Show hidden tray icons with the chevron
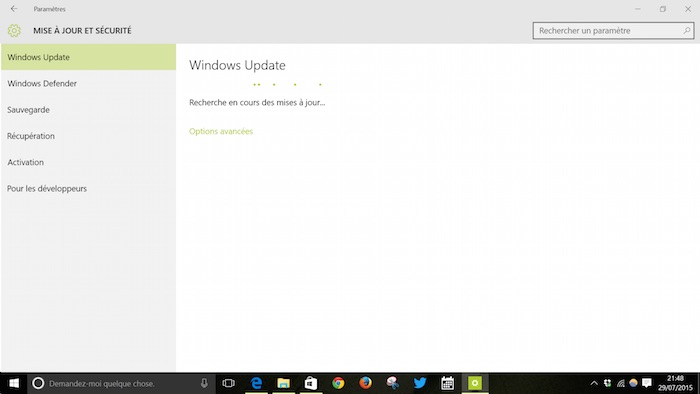The height and width of the screenshot is (394, 700). click(594, 383)
